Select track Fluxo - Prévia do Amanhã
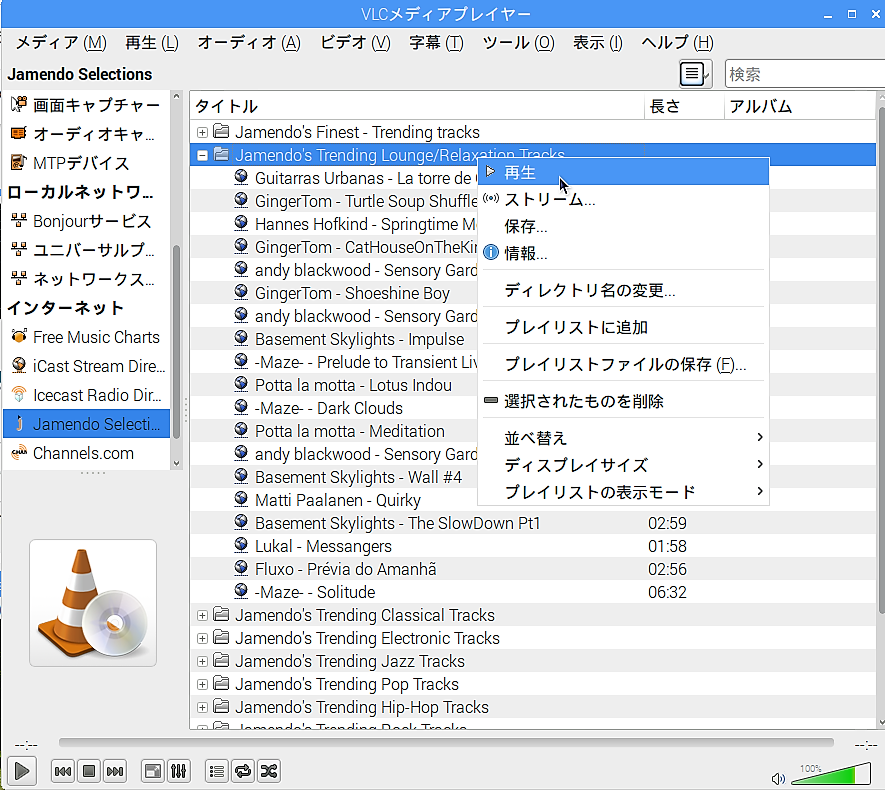Image resolution: width=885 pixels, height=790 pixels. (533, 569)
